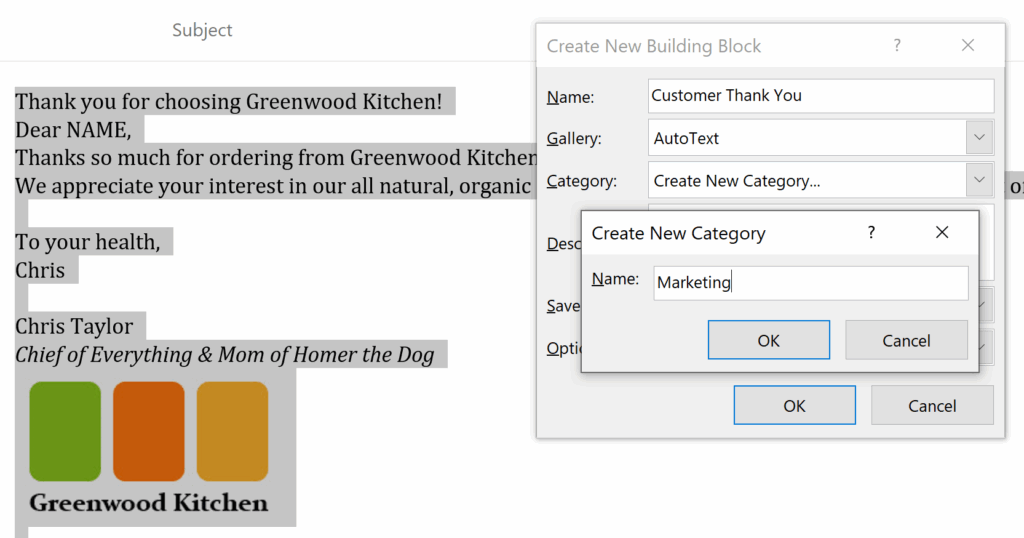1024x538 pixels.
Task: Click the 'To your health,' line
Action: pos(88,242)
